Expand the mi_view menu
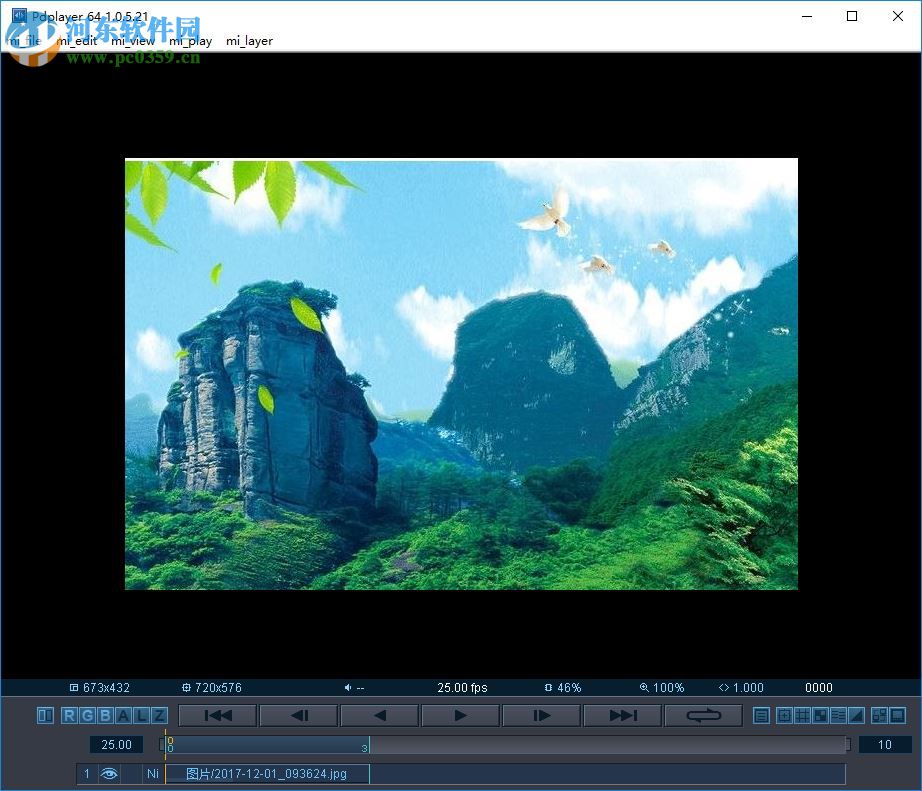 pyautogui.click(x=130, y=41)
